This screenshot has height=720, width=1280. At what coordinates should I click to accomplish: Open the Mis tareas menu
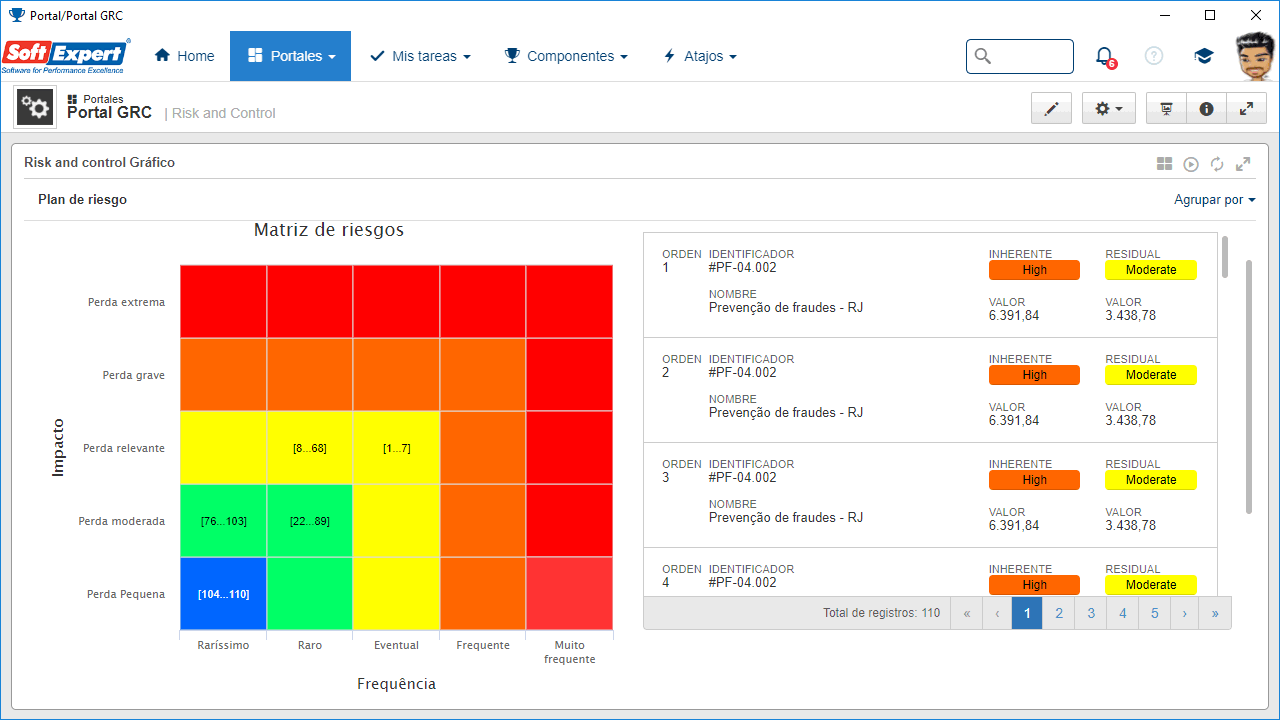tap(420, 56)
